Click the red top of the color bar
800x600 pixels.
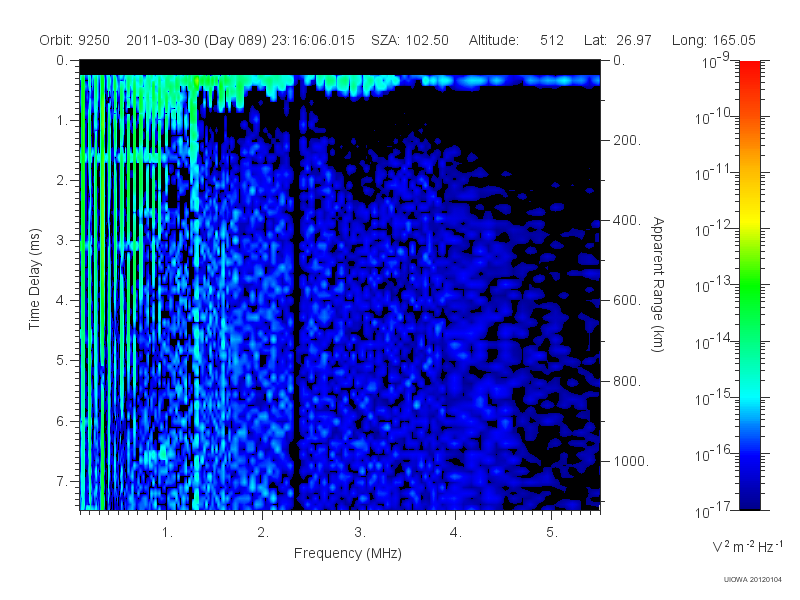(x=750, y=71)
